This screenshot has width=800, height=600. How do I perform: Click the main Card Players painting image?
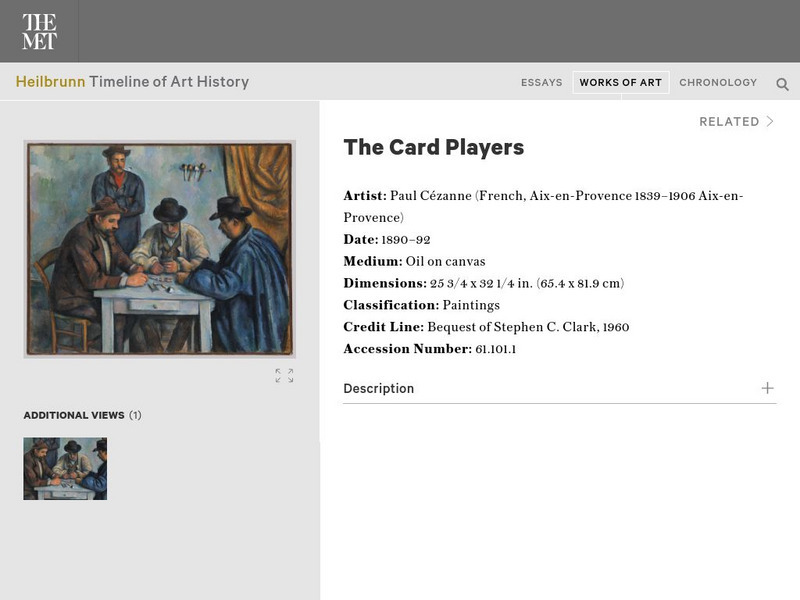click(x=160, y=249)
